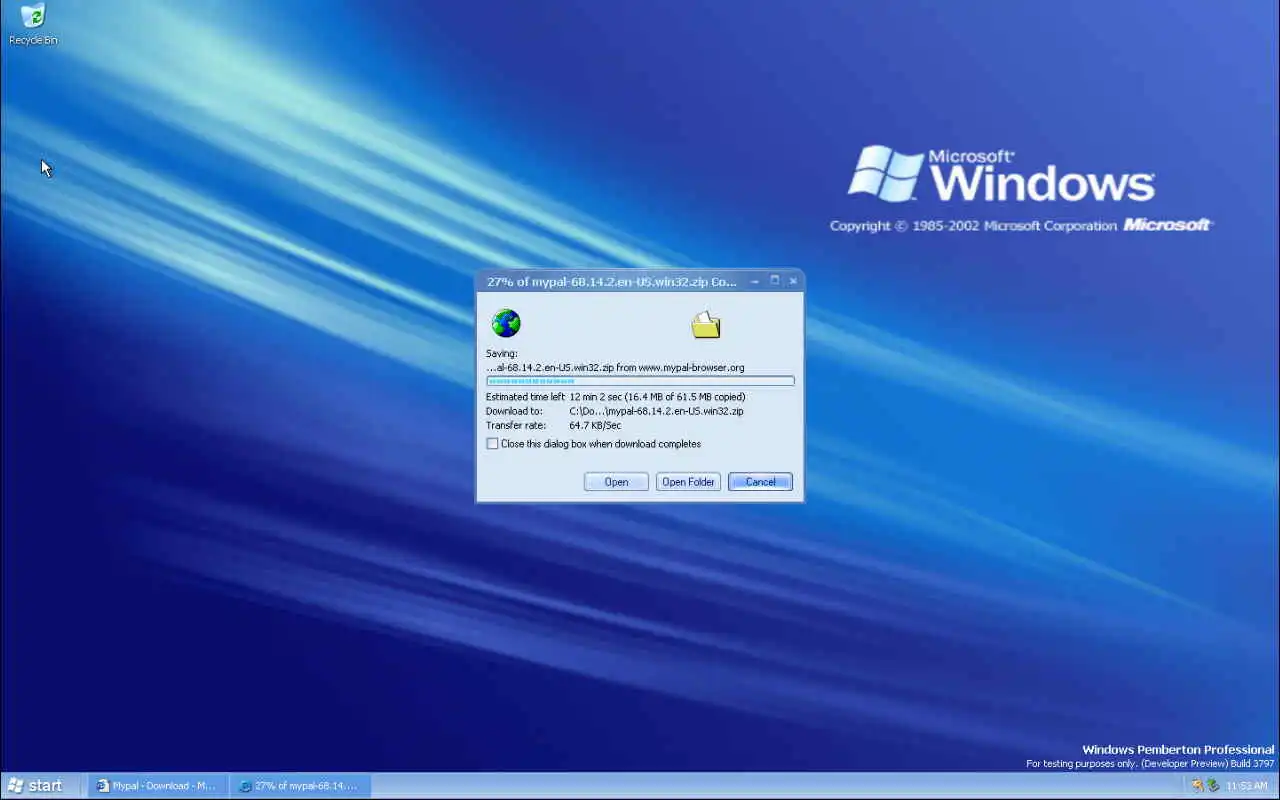
Task: Click the green arrow system tray icon
Action: tap(1213, 786)
